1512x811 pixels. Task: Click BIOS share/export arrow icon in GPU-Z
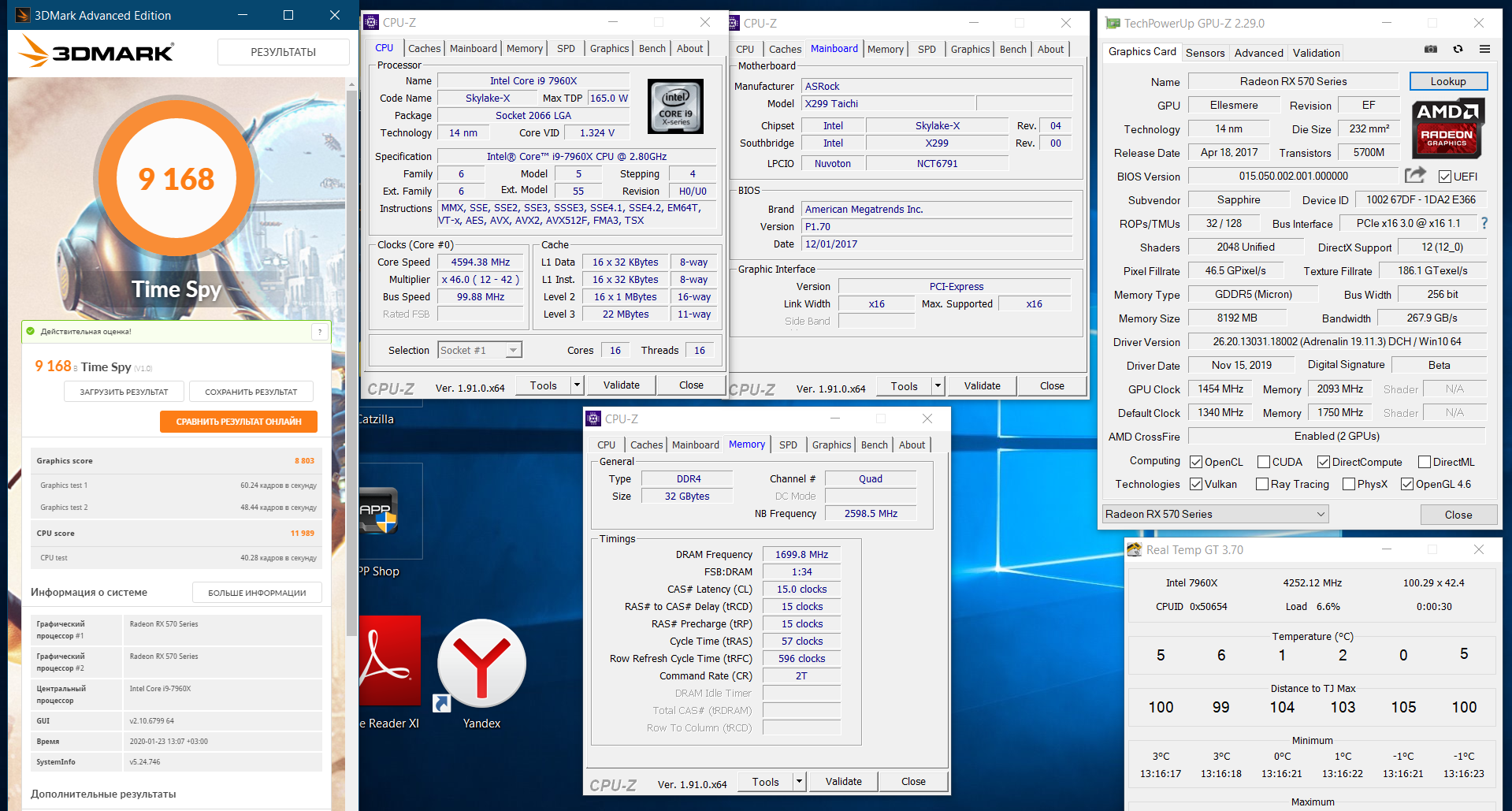pos(1416,175)
